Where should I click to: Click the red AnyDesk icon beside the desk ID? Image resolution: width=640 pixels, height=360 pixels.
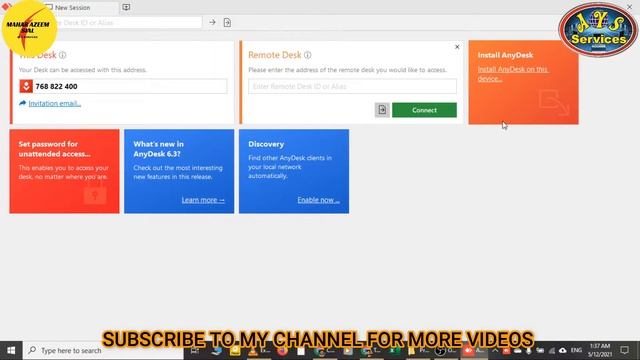(26, 86)
